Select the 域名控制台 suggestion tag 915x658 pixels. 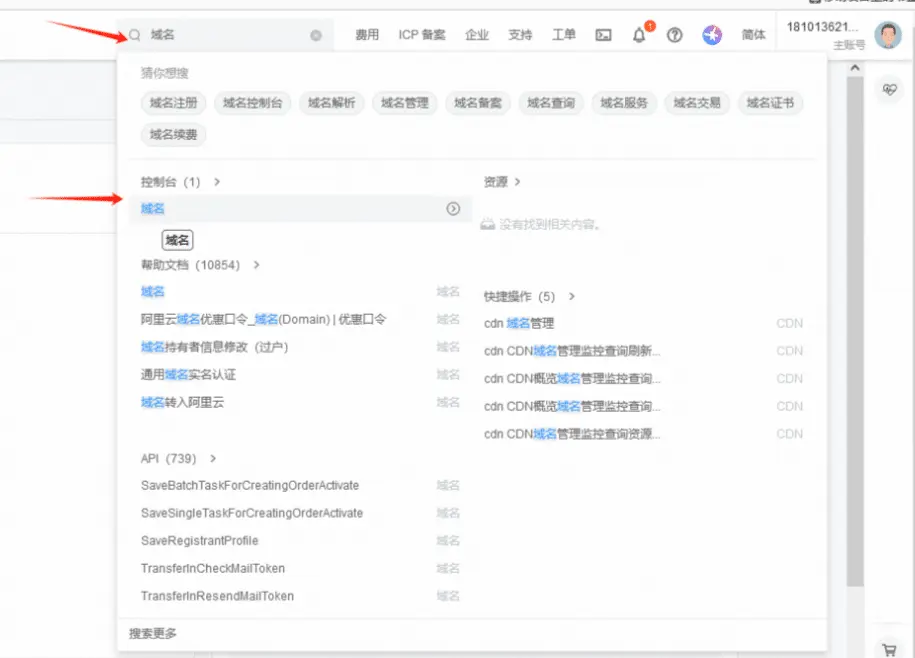(x=252, y=103)
